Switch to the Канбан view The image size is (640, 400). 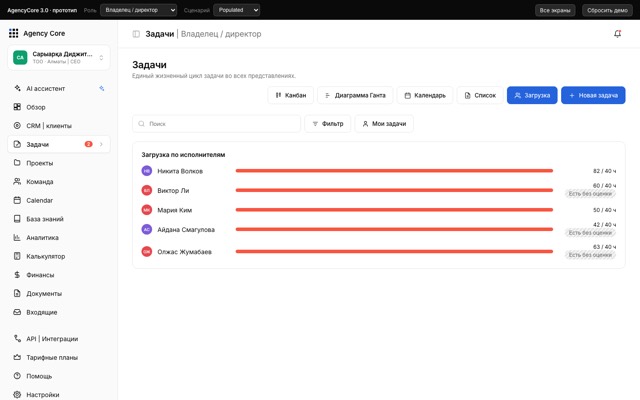click(291, 95)
